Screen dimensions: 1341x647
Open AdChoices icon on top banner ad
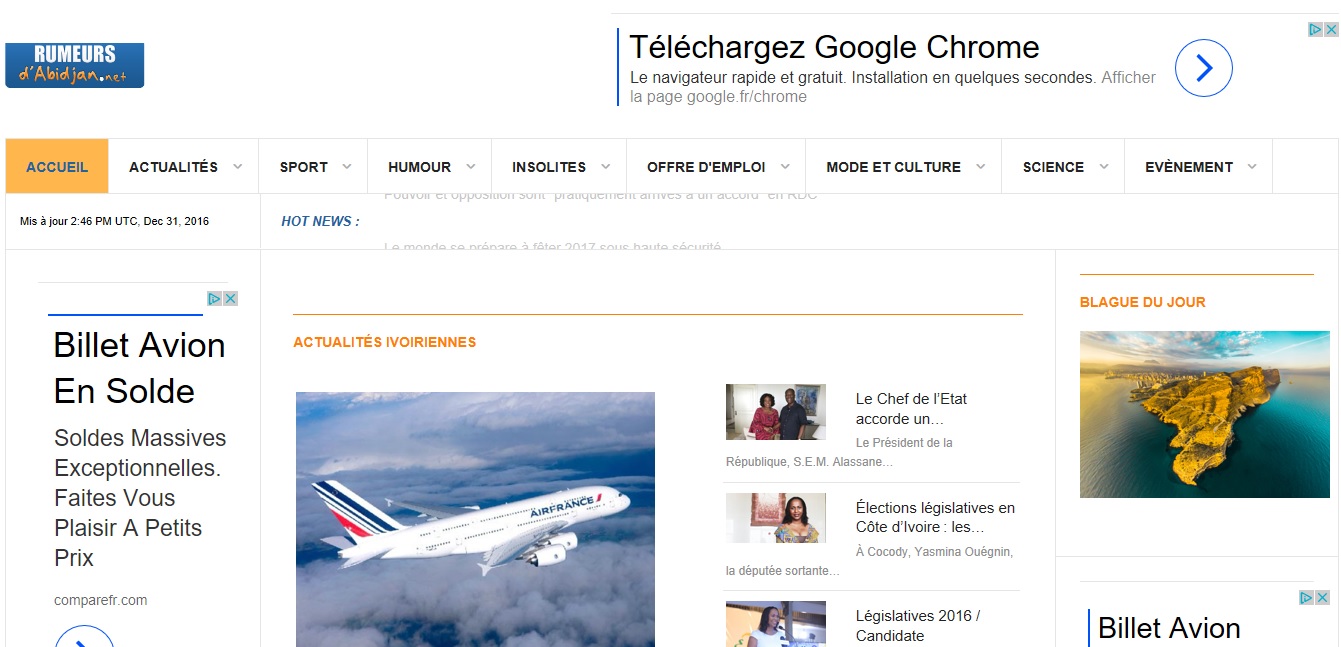(x=1316, y=30)
